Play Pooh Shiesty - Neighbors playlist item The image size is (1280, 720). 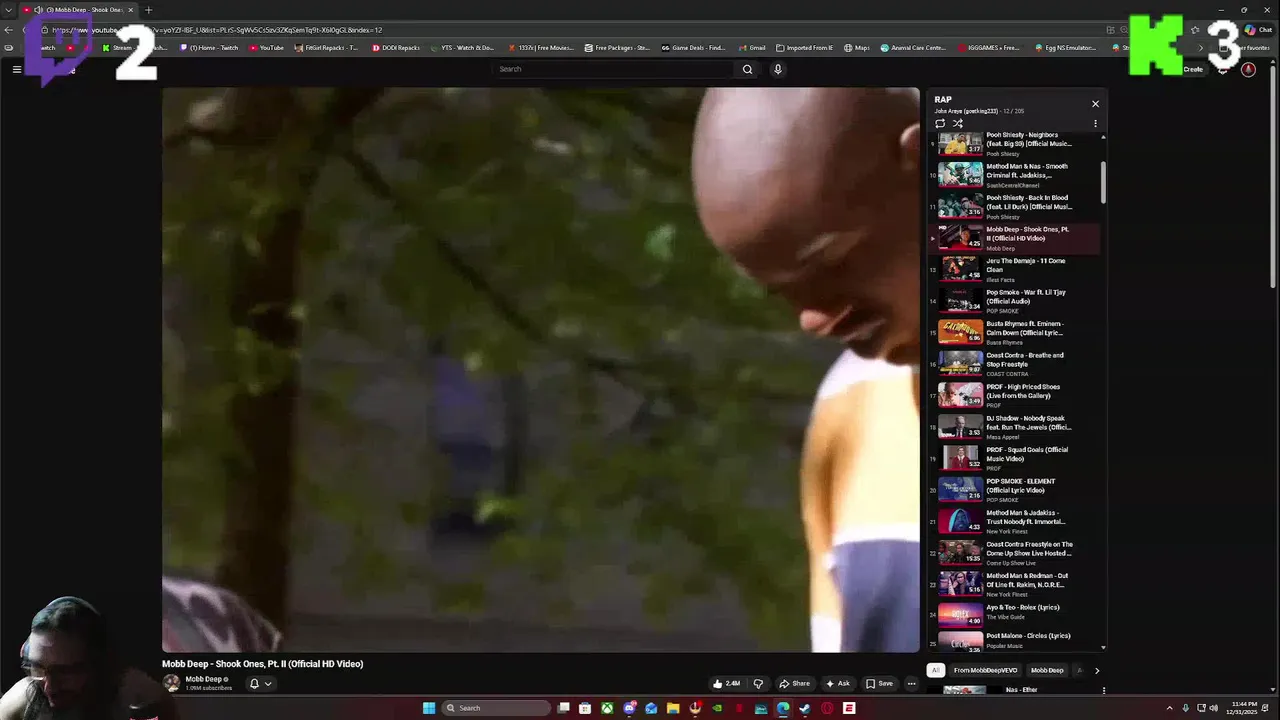point(1015,143)
